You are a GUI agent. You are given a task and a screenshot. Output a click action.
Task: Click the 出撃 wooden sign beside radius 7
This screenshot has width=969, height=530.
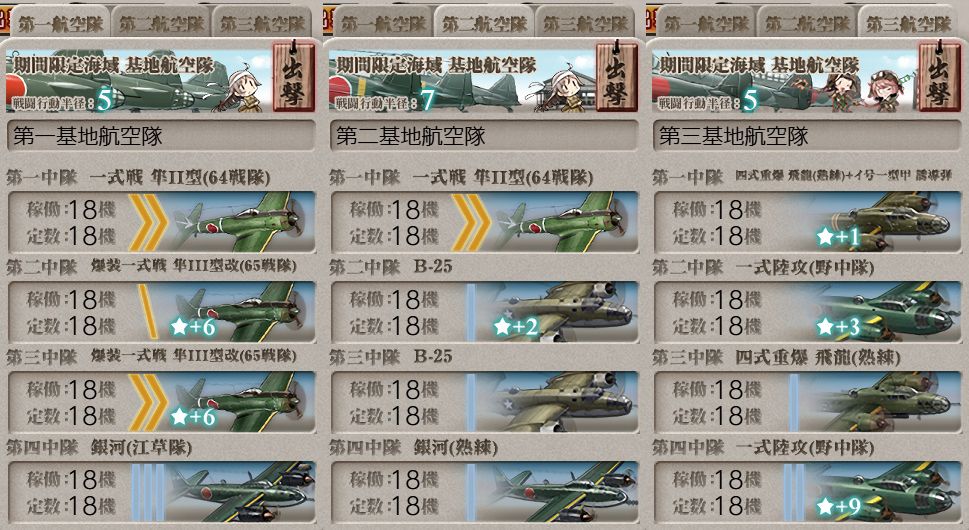(617, 77)
